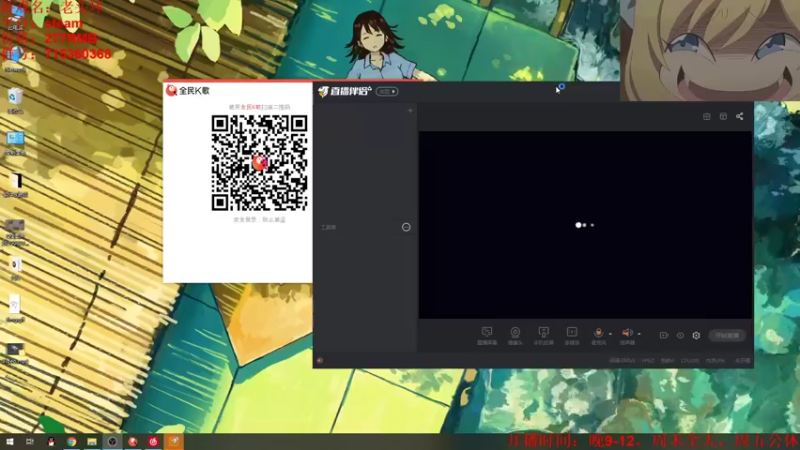Click the 直播伴侣 logo
Screen dimensions: 800x450
coord(344,91)
